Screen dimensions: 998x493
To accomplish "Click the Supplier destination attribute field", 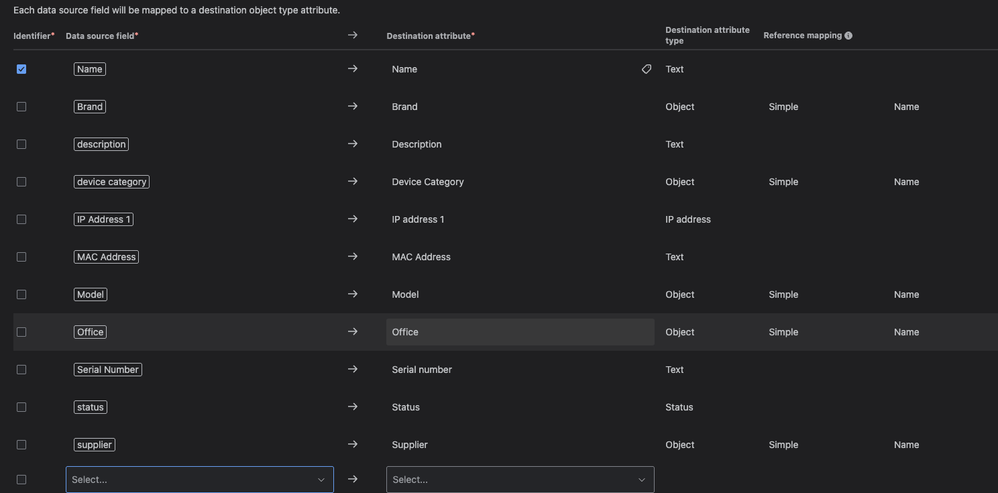I will (x=520, y=445).
